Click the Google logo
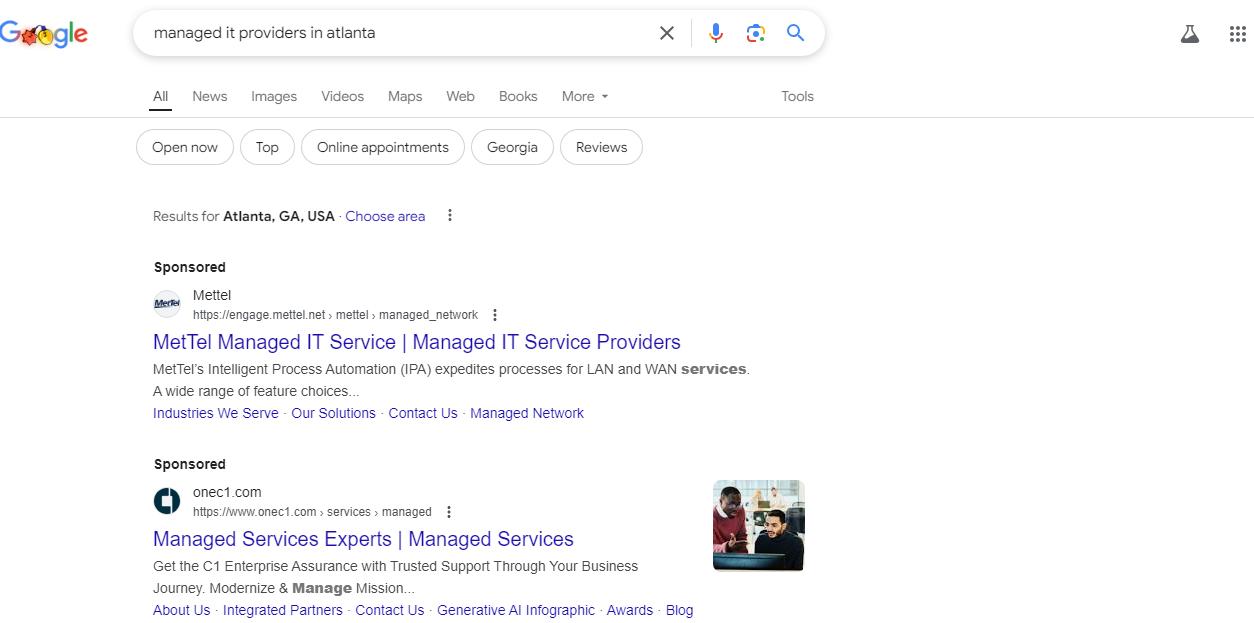Image resolution: width=1254 pixels, height=623 pixels. click(x=44, y=34)
